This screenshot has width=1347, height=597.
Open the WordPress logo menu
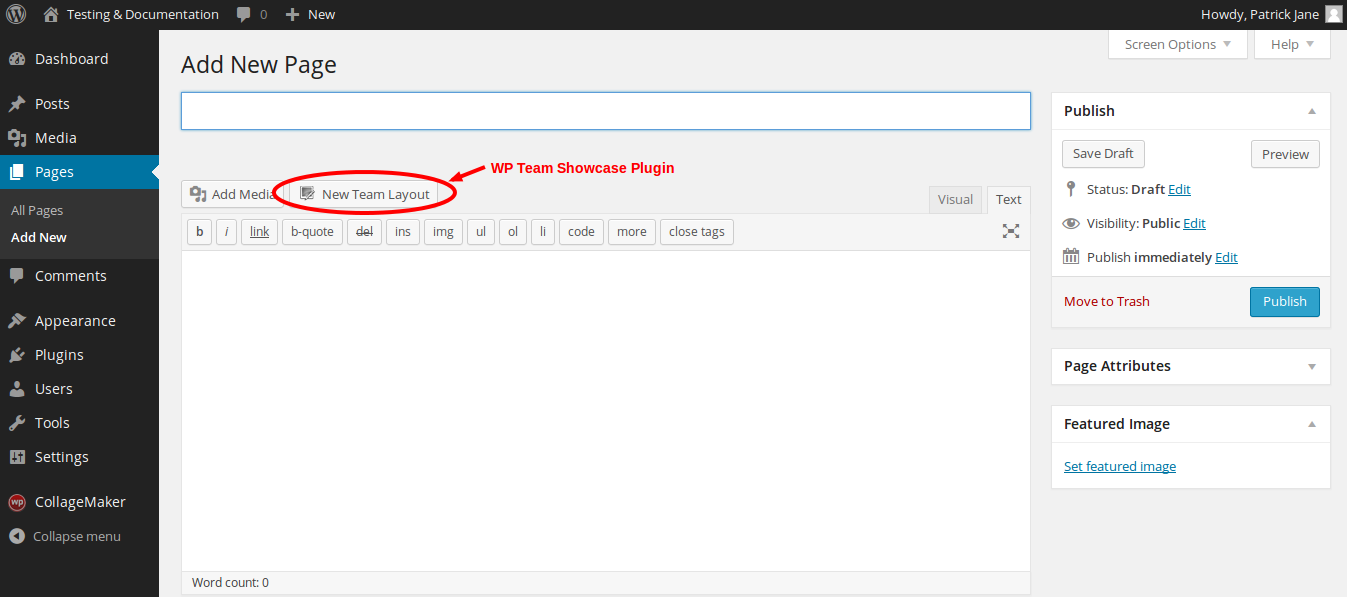(16, 14)
